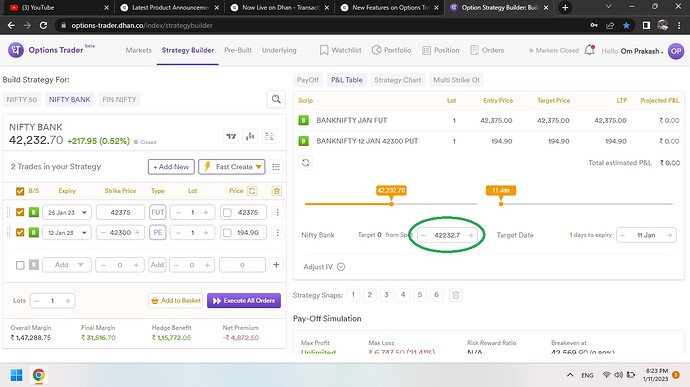Click target date slider handle 11 Jan
Screen dimensions: 690x387
tap(501, 204)
